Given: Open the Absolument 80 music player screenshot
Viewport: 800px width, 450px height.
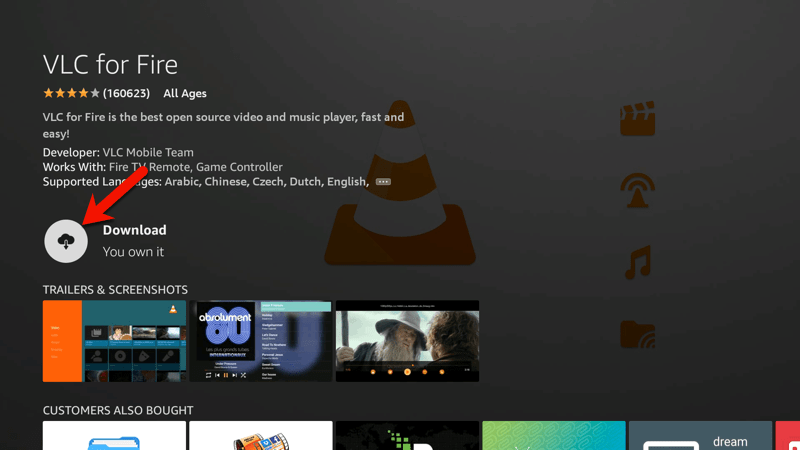Looking at the screenshot, I should [x=261, y=341].
